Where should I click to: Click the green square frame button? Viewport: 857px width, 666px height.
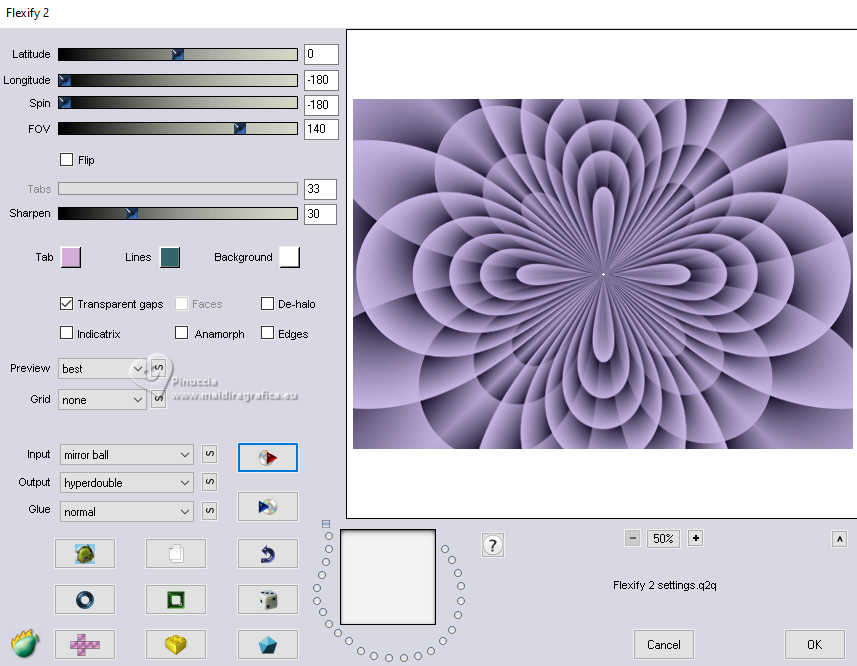click(x=175, y=600)
